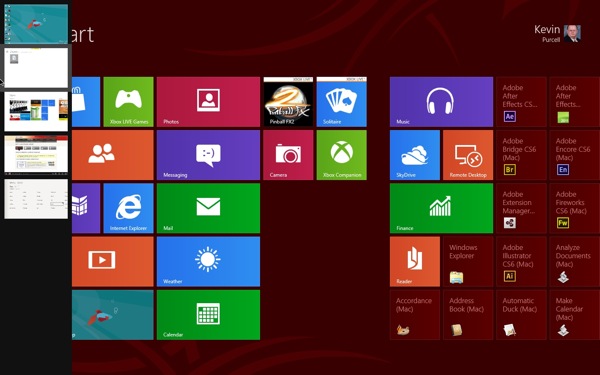The height and width of the screenshot is (375, 600).
Task: Open the Calendar tile
Action: [208, 315]
